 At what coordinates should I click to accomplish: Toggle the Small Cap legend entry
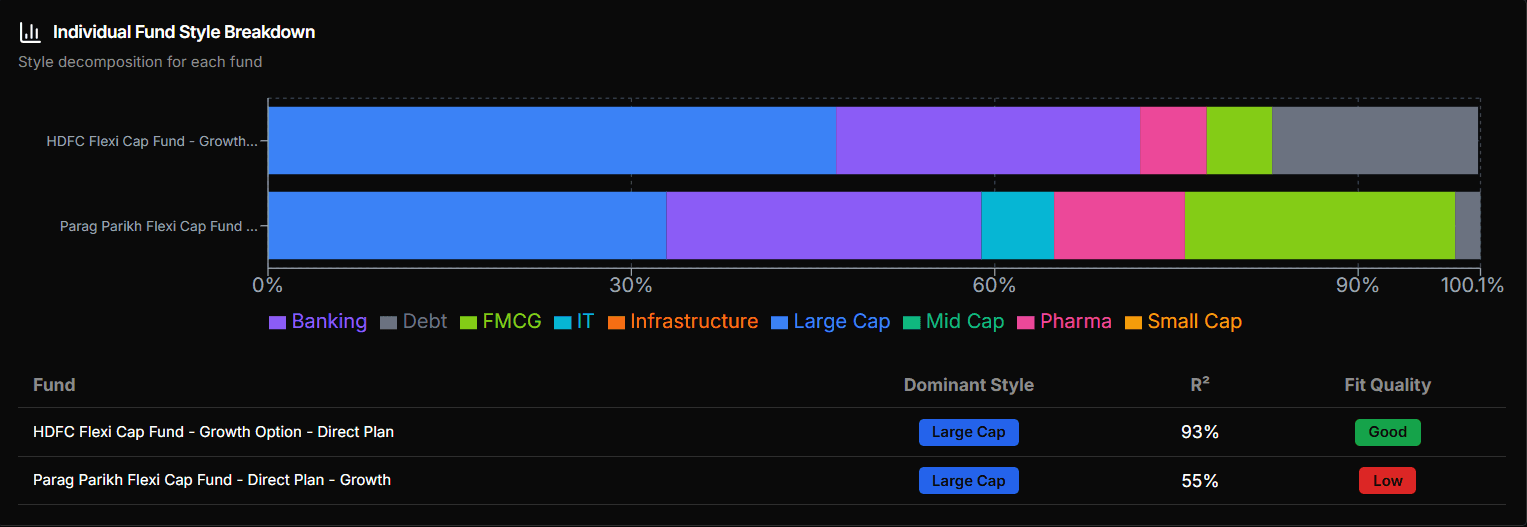[x=1183, y=322]
